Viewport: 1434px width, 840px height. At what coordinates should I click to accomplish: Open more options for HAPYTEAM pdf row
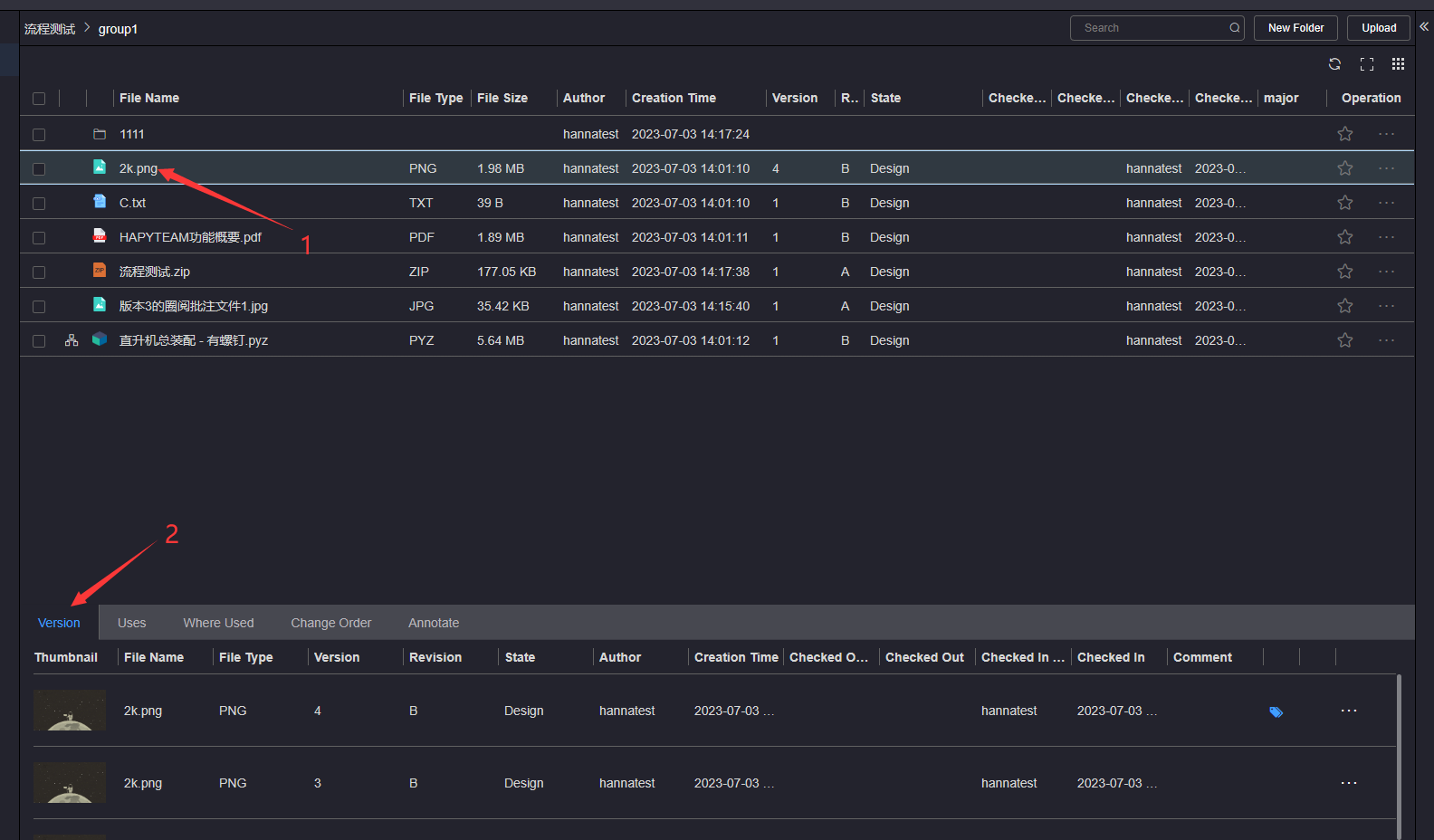point(1386,237)
